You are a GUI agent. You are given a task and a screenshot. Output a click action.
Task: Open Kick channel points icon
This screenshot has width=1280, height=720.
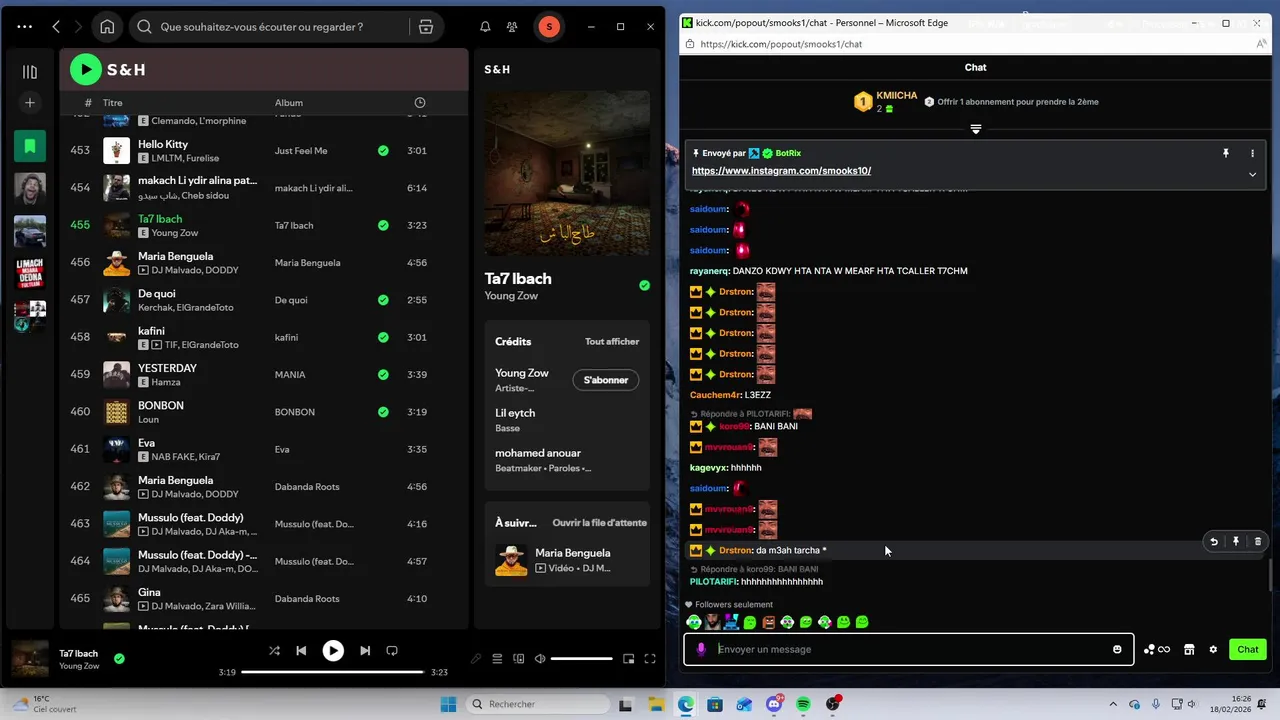pos(1156,650)
